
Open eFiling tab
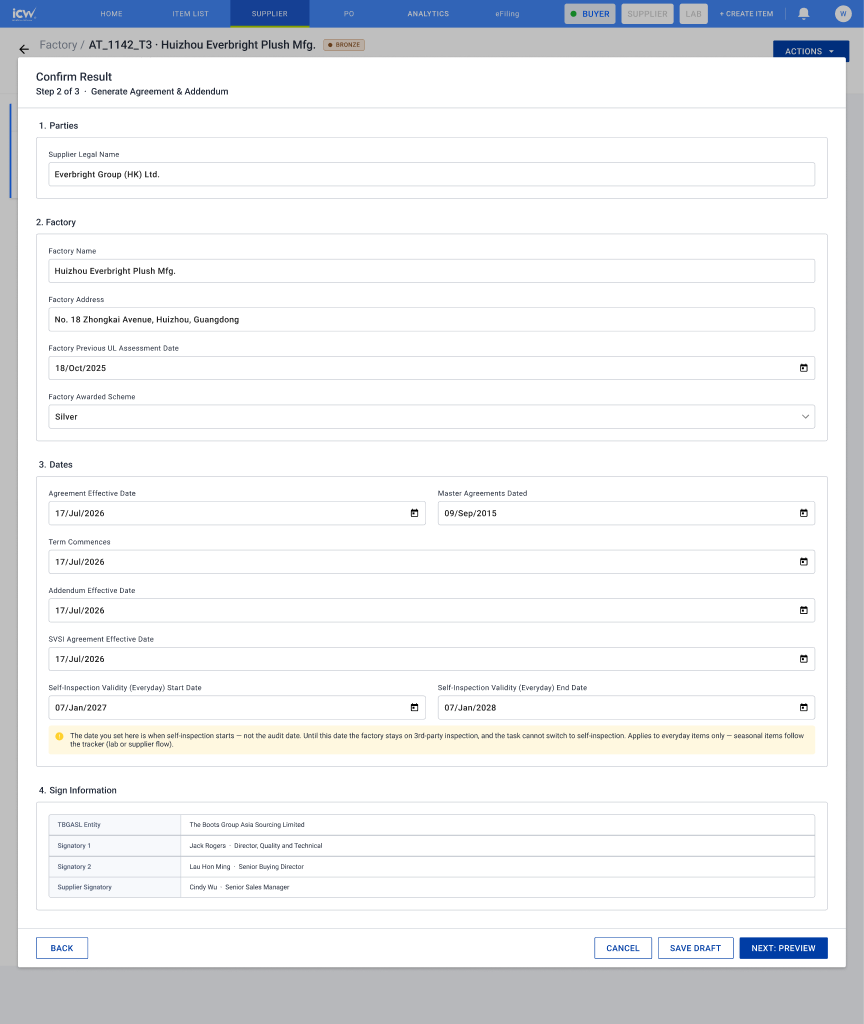tap(507, 14)
